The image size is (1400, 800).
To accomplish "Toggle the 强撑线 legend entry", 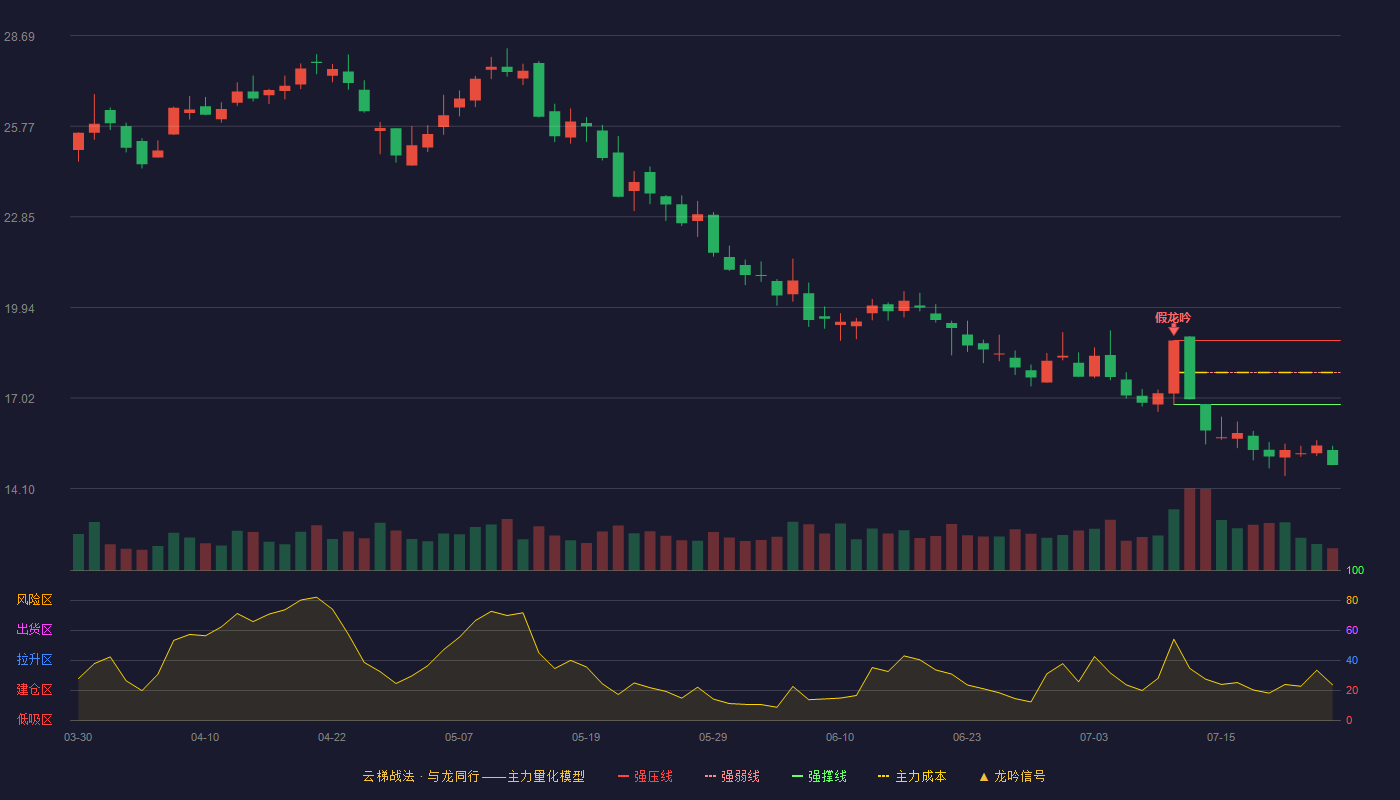I will point(819,776).
